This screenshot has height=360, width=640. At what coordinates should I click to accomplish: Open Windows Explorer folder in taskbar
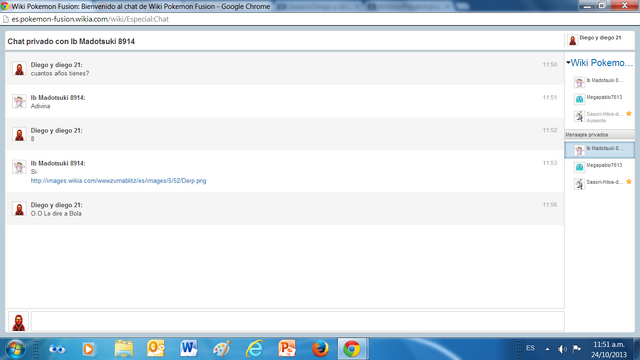(123, 349)
